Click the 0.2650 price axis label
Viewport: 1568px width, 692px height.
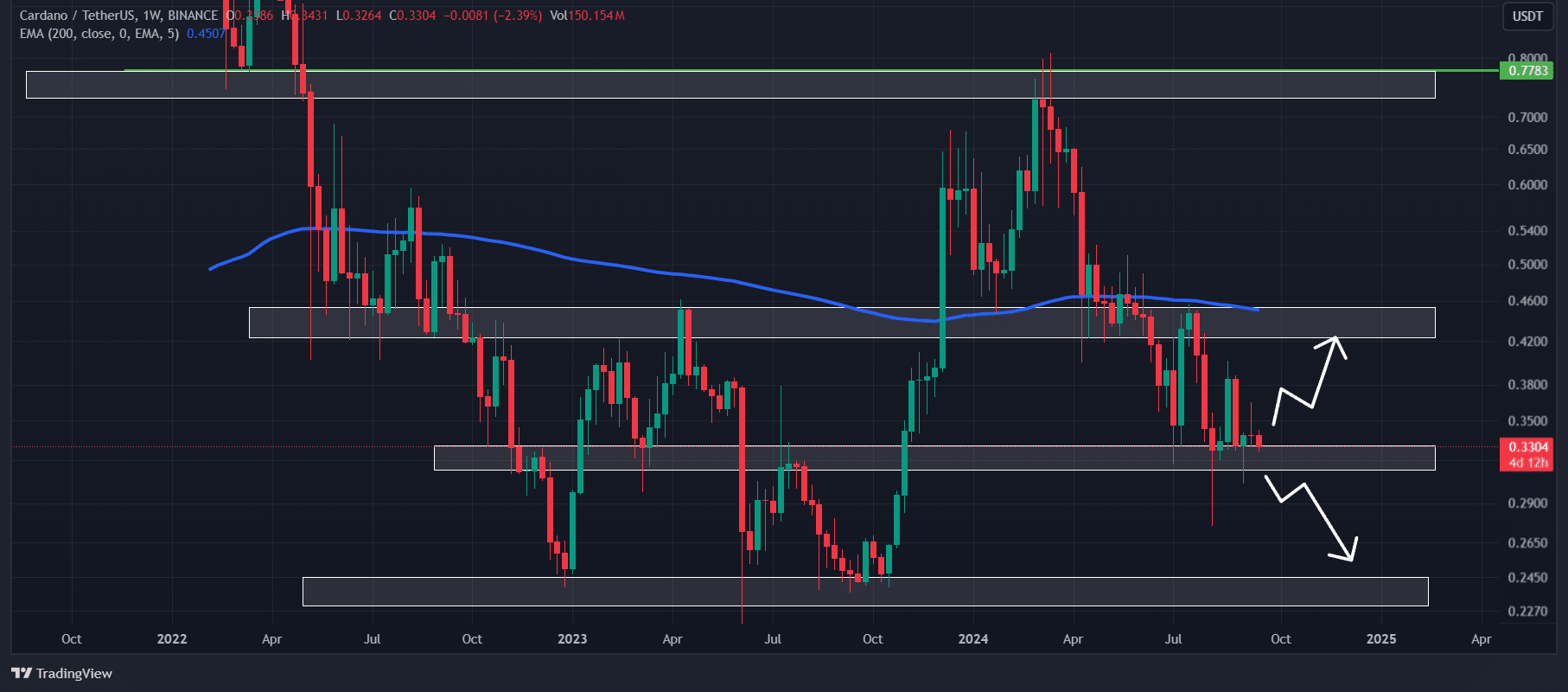click(1527, 542)
